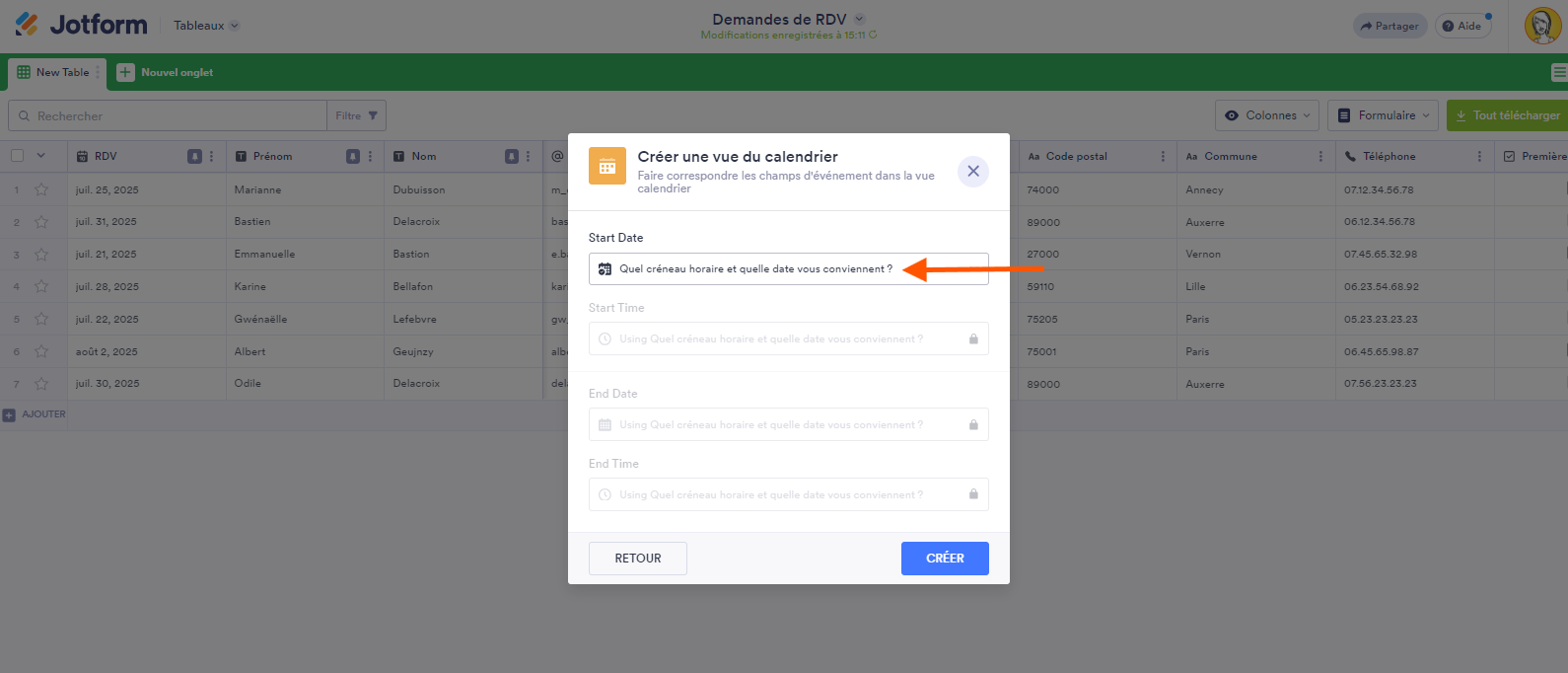Expand the Formulaire dropdown
This screenshot has height=673, width=1568.
click(x=1383, y=115)
